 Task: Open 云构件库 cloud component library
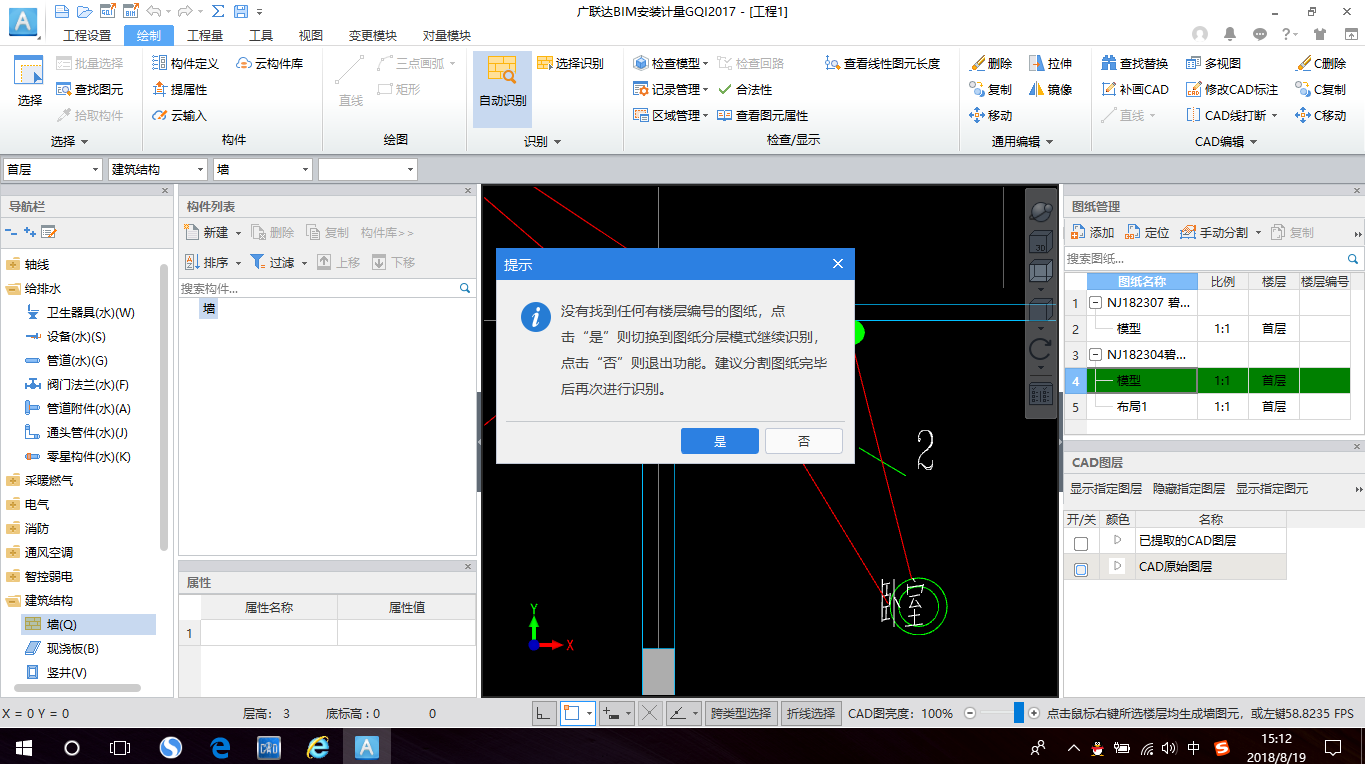pyautogui.click(x=270, y=63)
